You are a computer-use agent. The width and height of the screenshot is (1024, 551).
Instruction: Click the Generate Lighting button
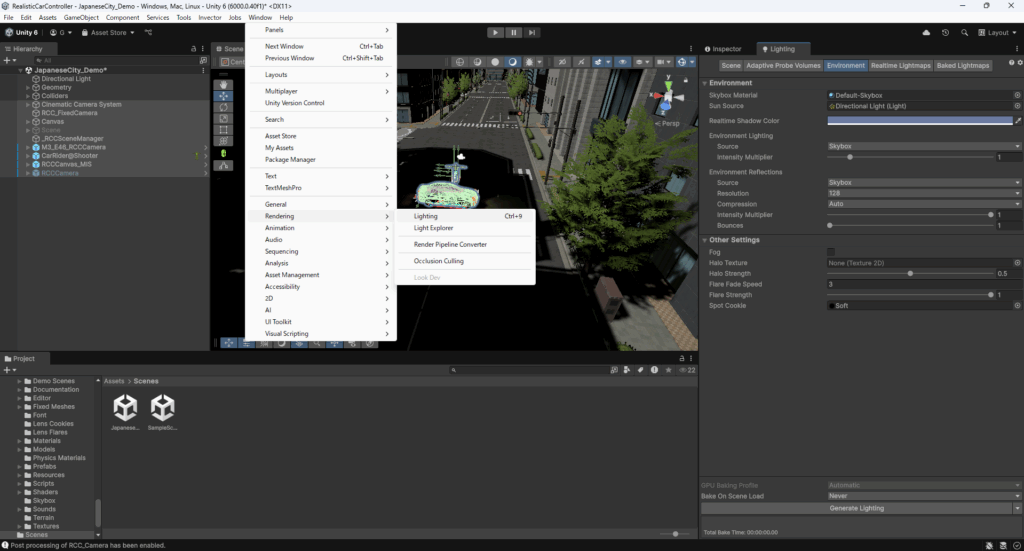point(856,508)
